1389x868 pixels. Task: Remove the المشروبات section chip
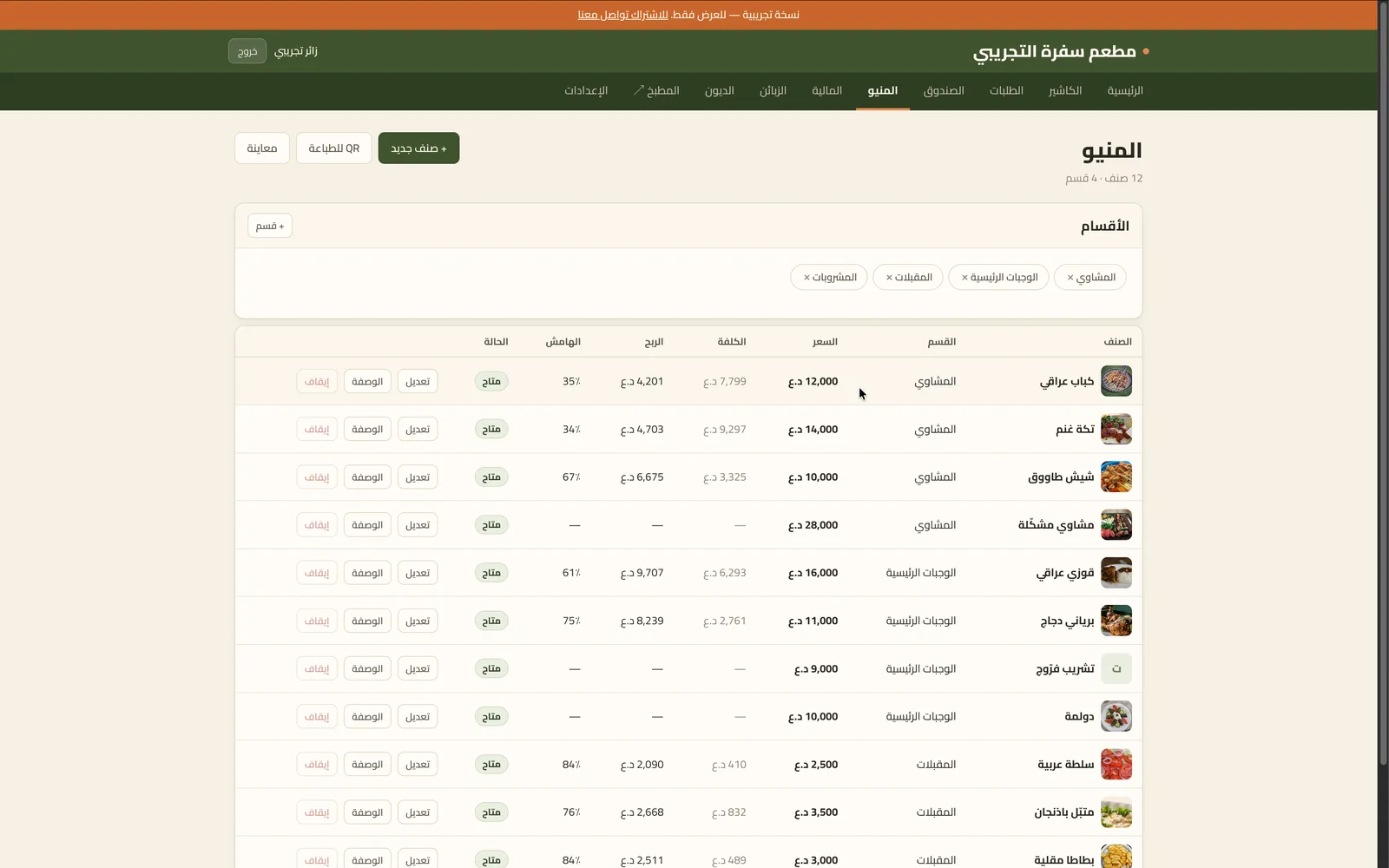click(x=806, y=278)
